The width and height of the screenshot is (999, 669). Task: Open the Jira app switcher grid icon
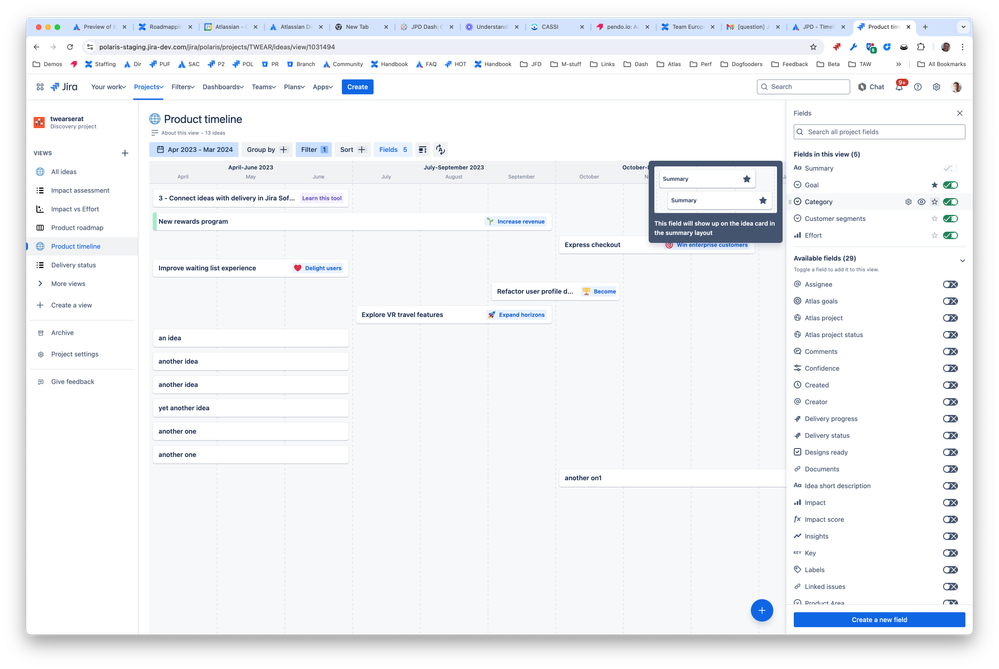pyautogui.click(x=40, y=87)
